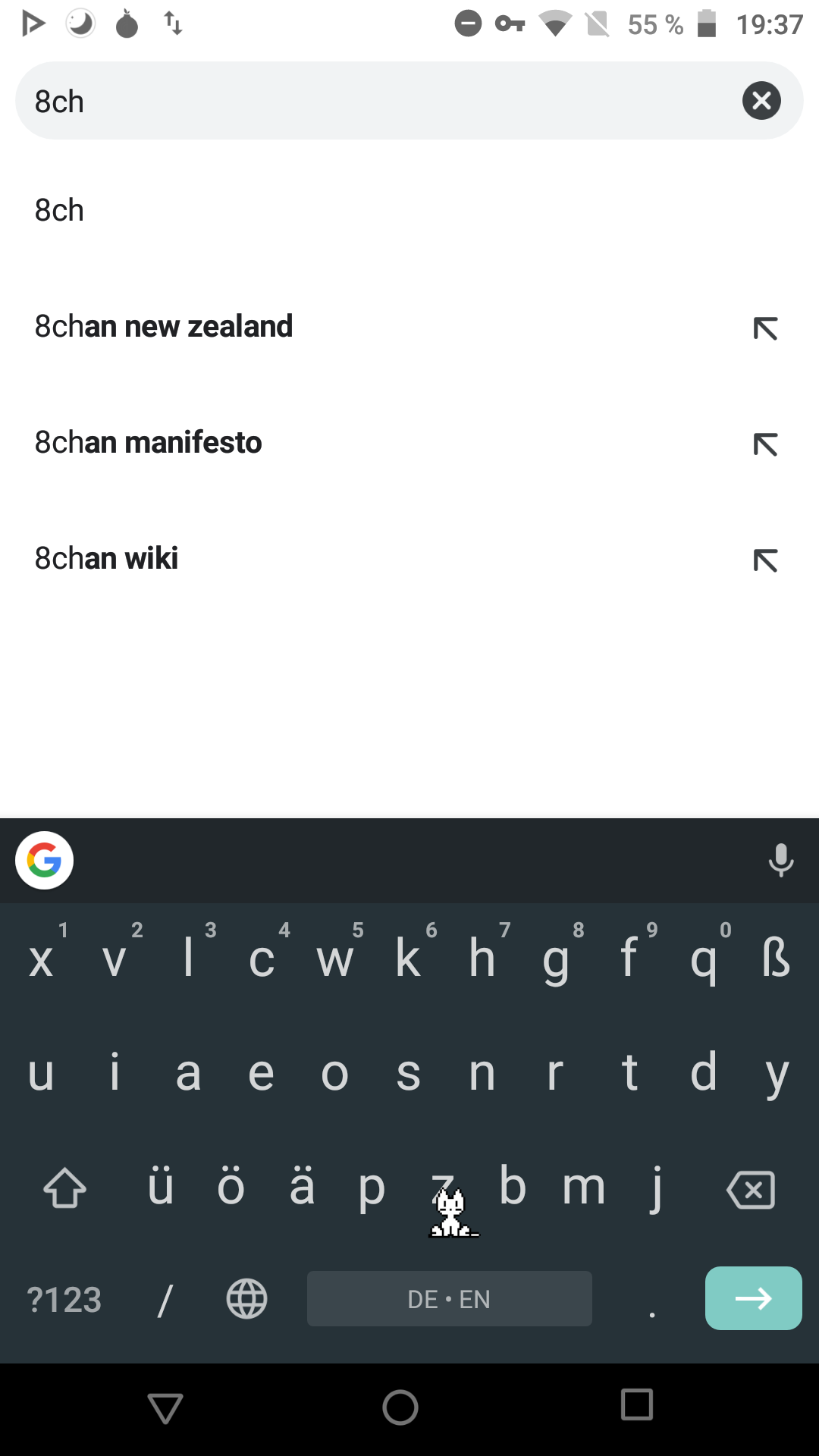
Task: Tap the Google G logo on keyboard
Action: 45,861
